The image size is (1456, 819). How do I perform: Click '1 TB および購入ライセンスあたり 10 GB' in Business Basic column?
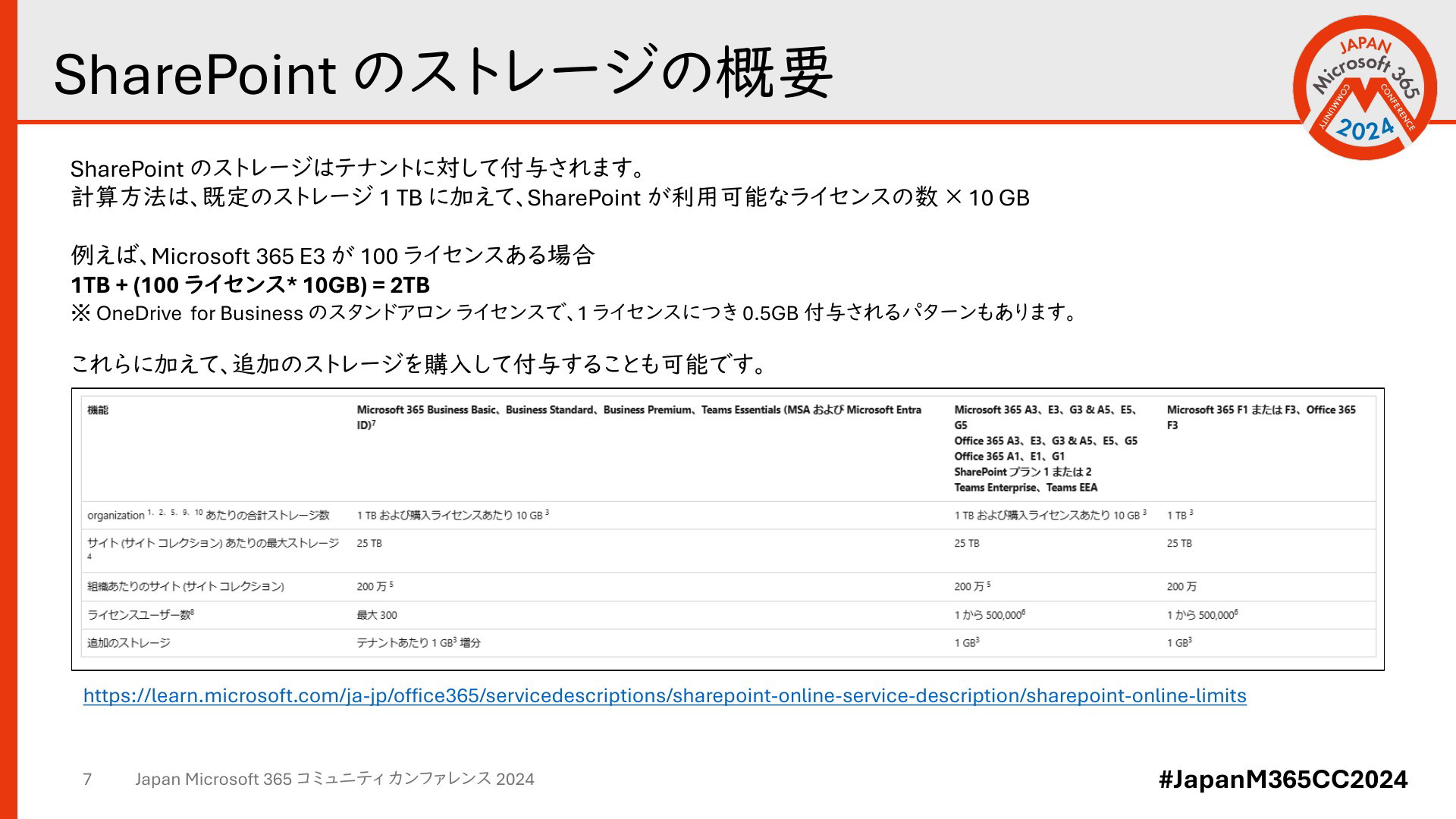[x=453, y=515]
